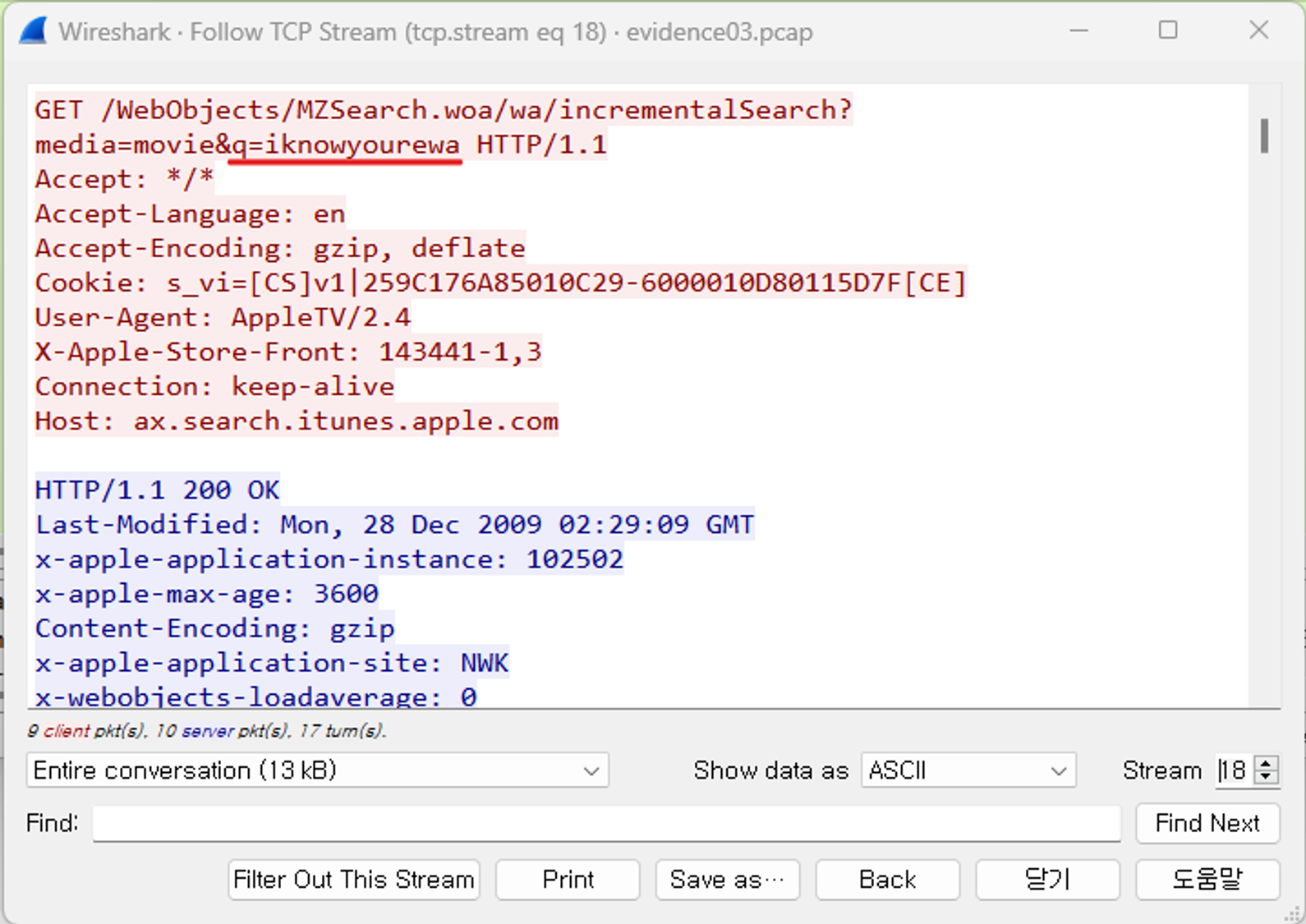Click the Accept-Encoding: gzip, deflate line
Viewport: 1306px width, 924px height.
click(280, 248)
